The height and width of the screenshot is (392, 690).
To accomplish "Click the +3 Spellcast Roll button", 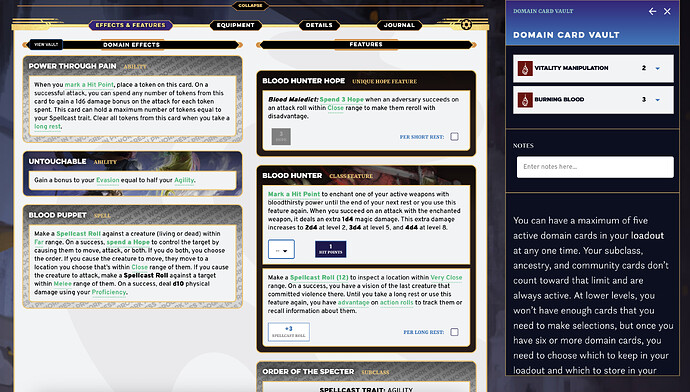I will [289, 332].
